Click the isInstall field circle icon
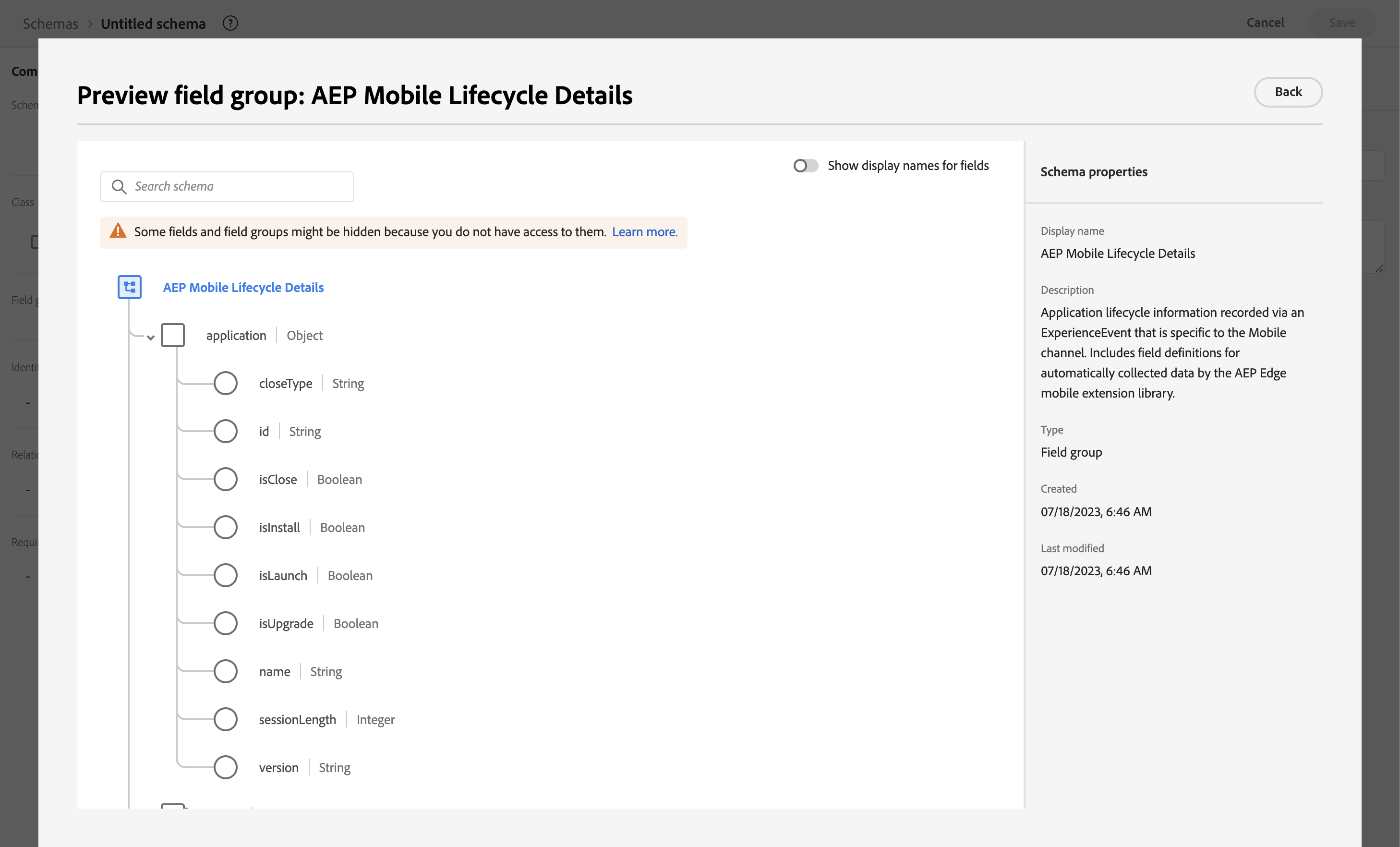Screen dimensions: 1400x847 [225, 527]
